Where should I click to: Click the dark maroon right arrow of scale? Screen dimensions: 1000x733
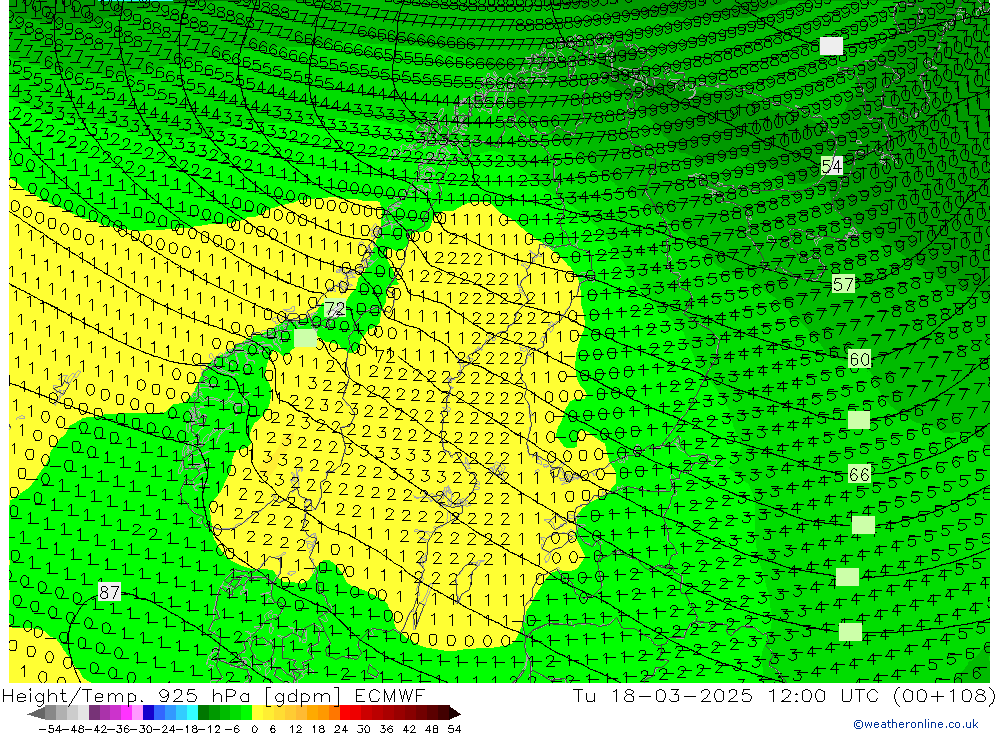click(455, 713)
